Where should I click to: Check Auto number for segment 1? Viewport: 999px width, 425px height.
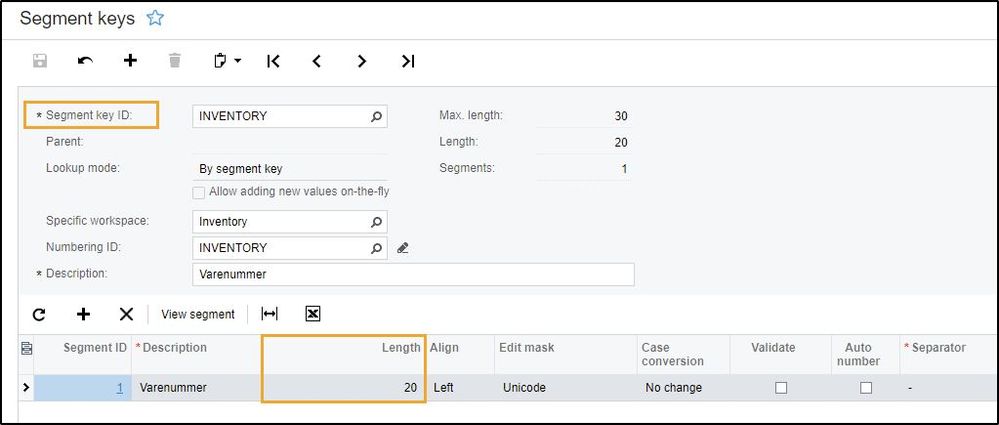[866, 387]
